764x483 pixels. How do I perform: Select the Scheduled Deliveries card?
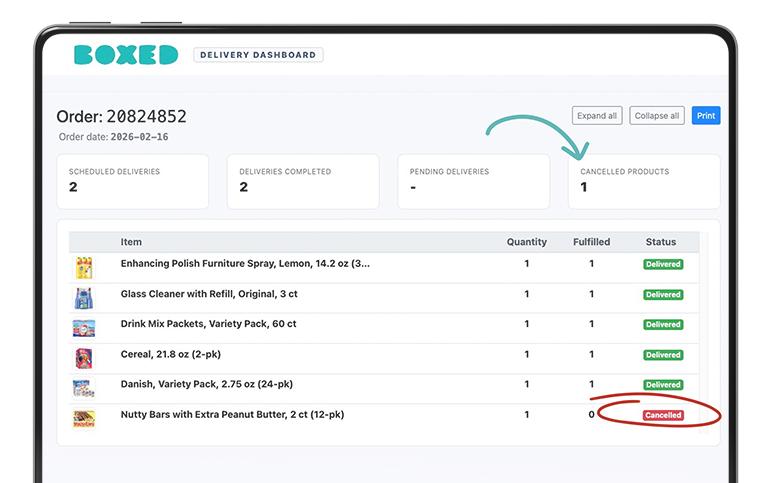(133, 182)
